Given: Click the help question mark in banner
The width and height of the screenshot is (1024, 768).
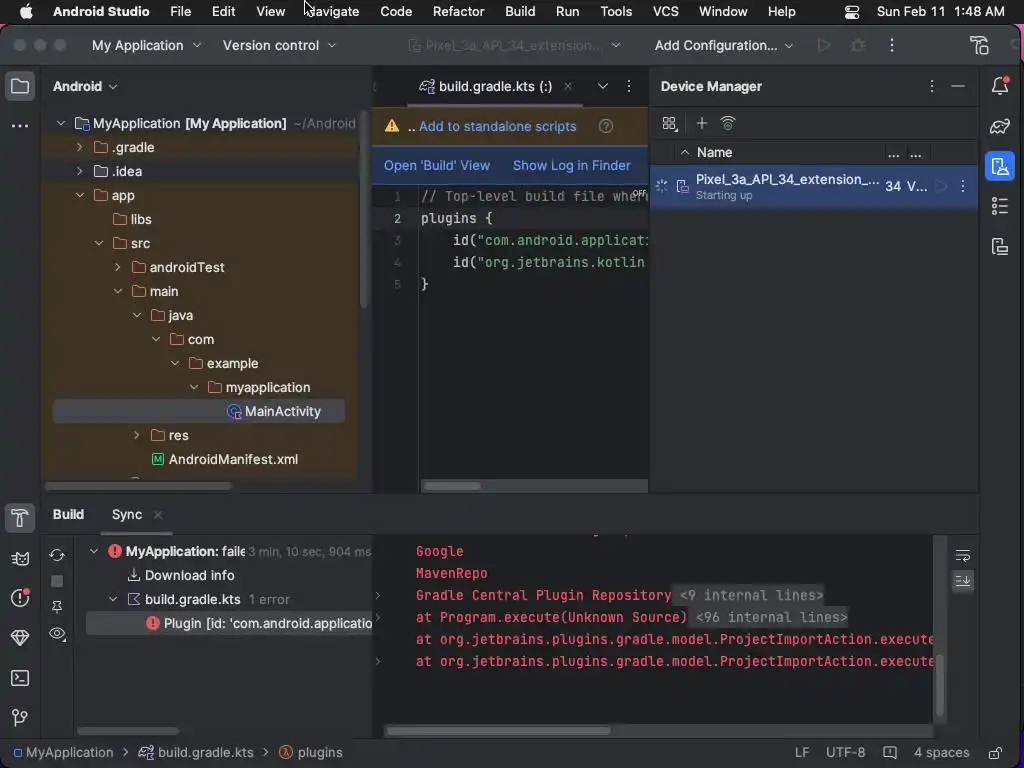Looking at the screenshot, I should tap(606, 126).
